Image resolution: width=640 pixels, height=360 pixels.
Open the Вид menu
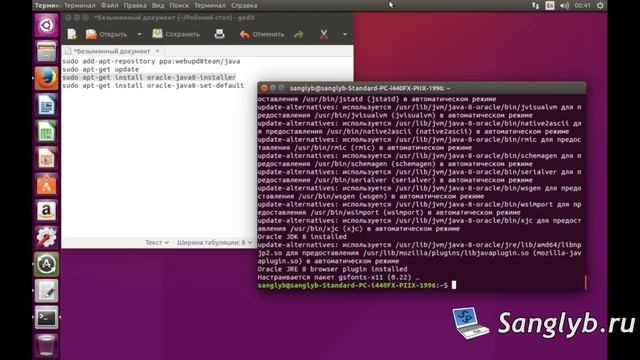click(x=158, y=5)
